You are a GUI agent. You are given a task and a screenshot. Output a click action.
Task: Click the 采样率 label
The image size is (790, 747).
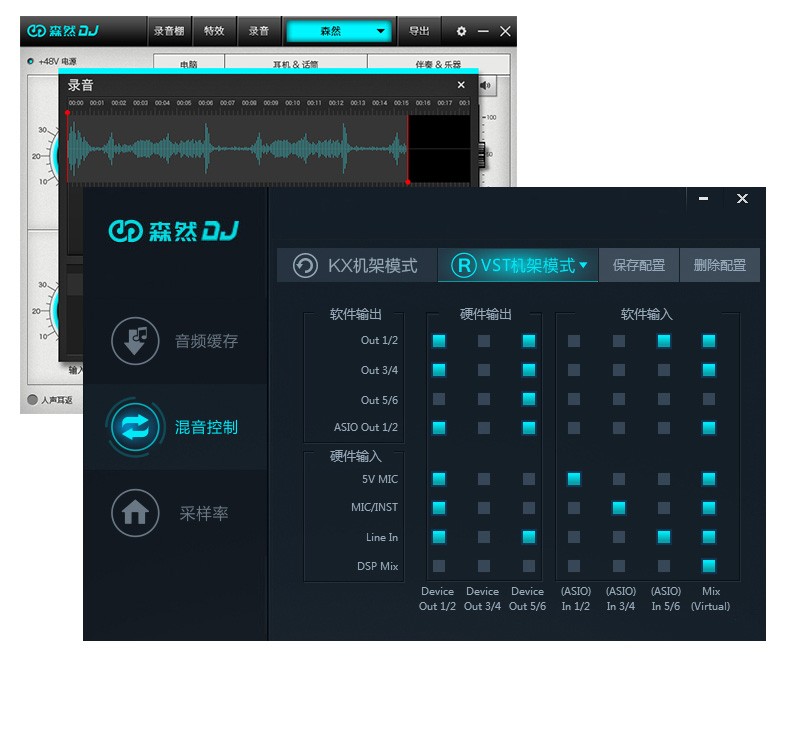click(x=204, y=513)
